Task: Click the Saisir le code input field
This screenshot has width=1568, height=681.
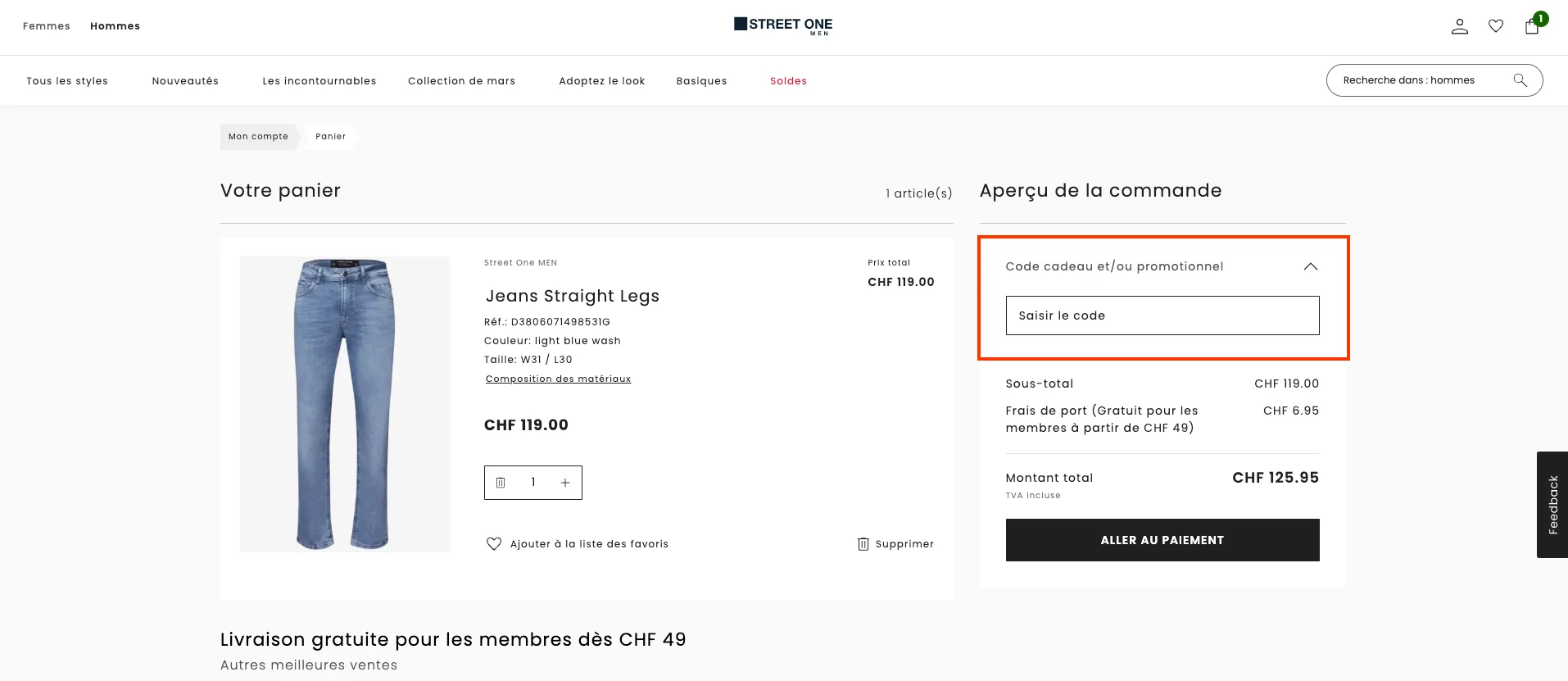Action: click(1162, 315)
